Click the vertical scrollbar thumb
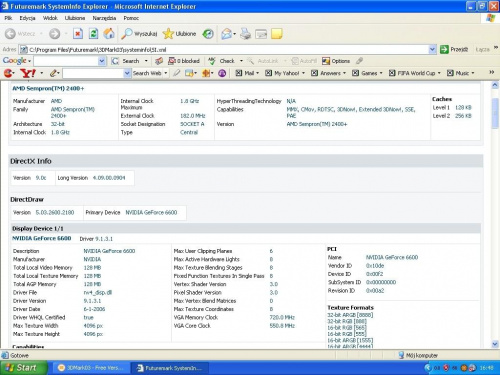500x375 pixels. (495, 113)
